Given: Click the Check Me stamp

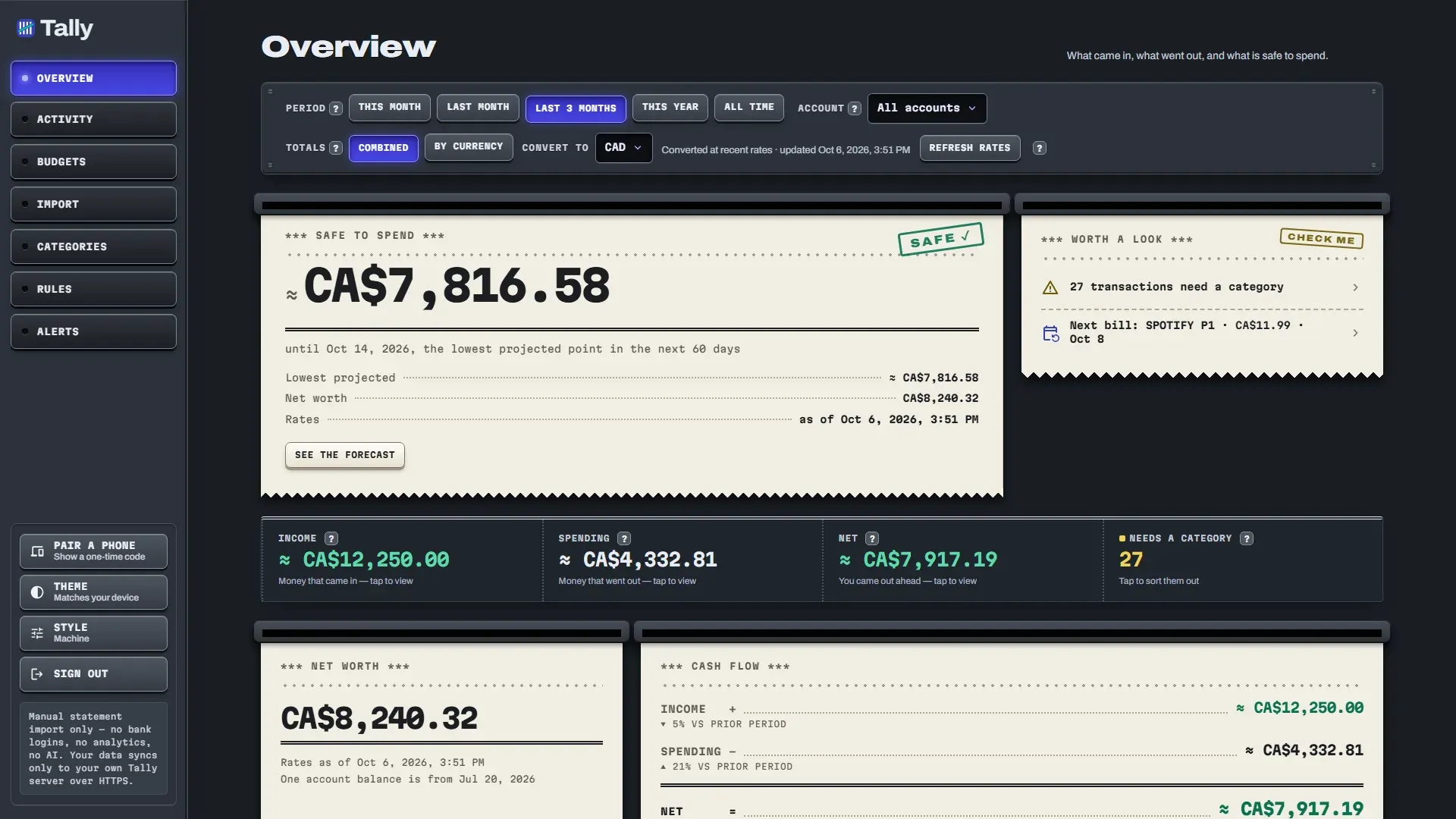Looking at the screenshot, I should 1321,239.
